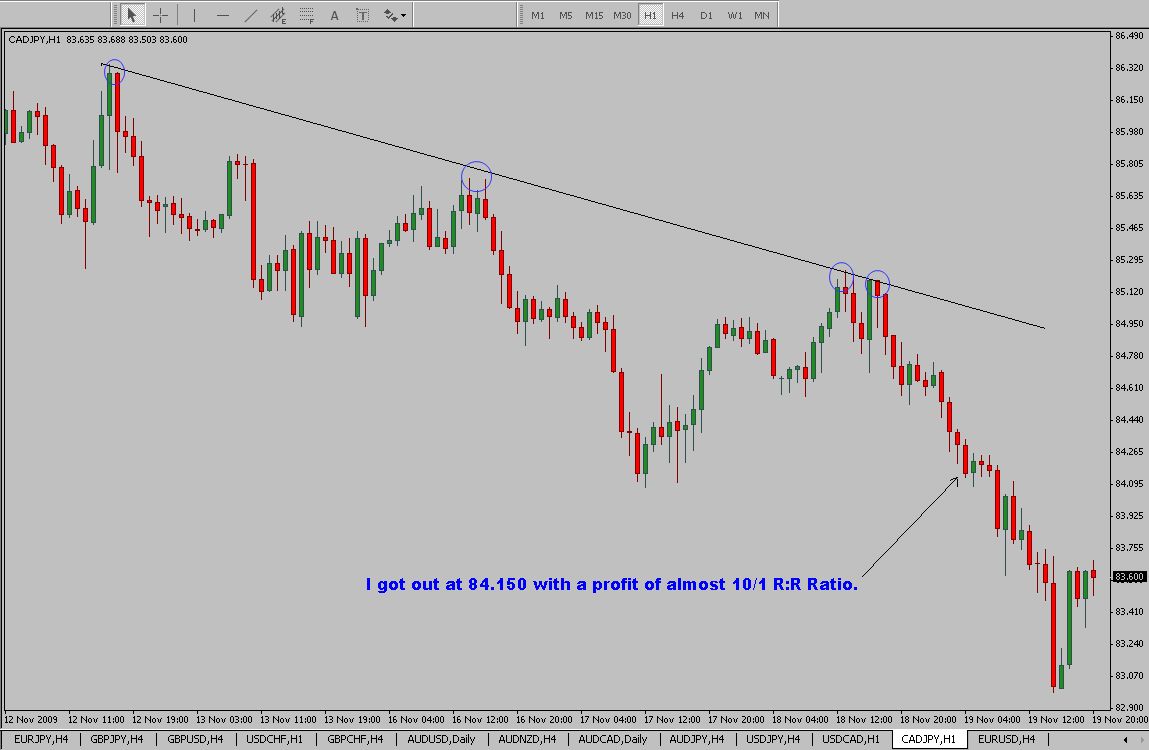
Task: Choose the horizontal line drawing tool
Action: point(222,15)
